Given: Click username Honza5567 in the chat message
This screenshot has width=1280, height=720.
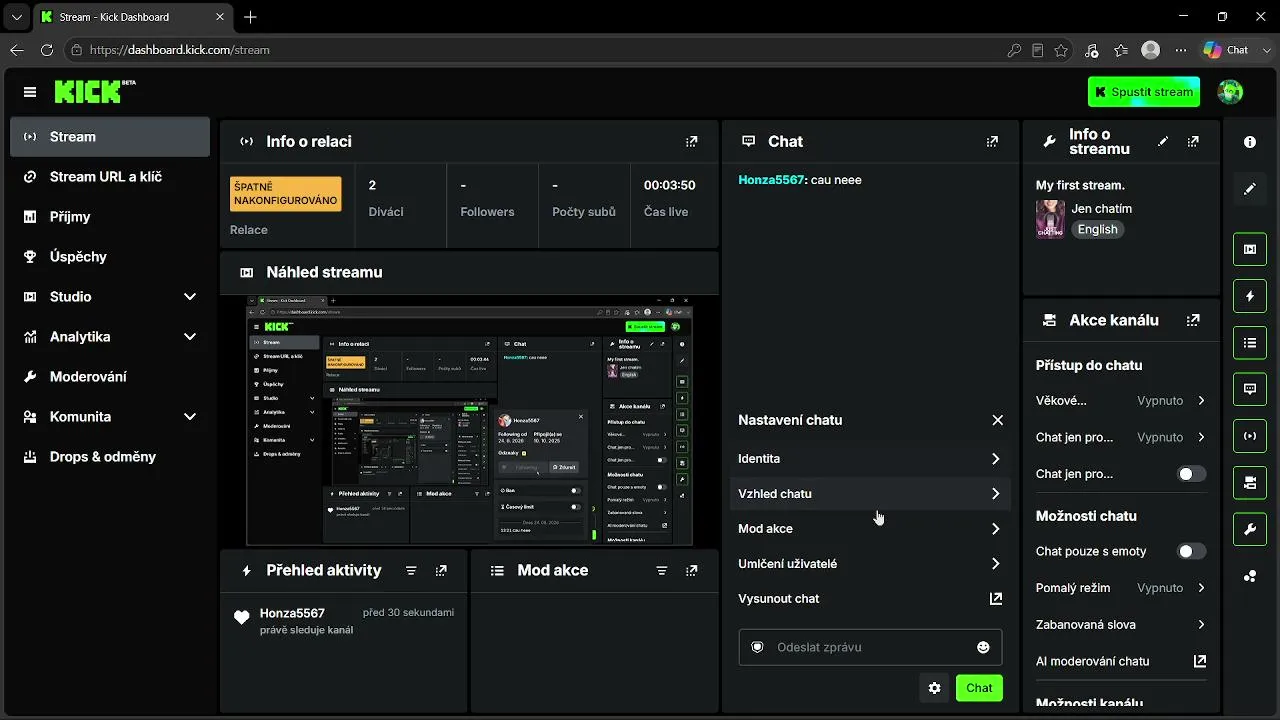Looking at the screenshot, I should tap(771, 180).
